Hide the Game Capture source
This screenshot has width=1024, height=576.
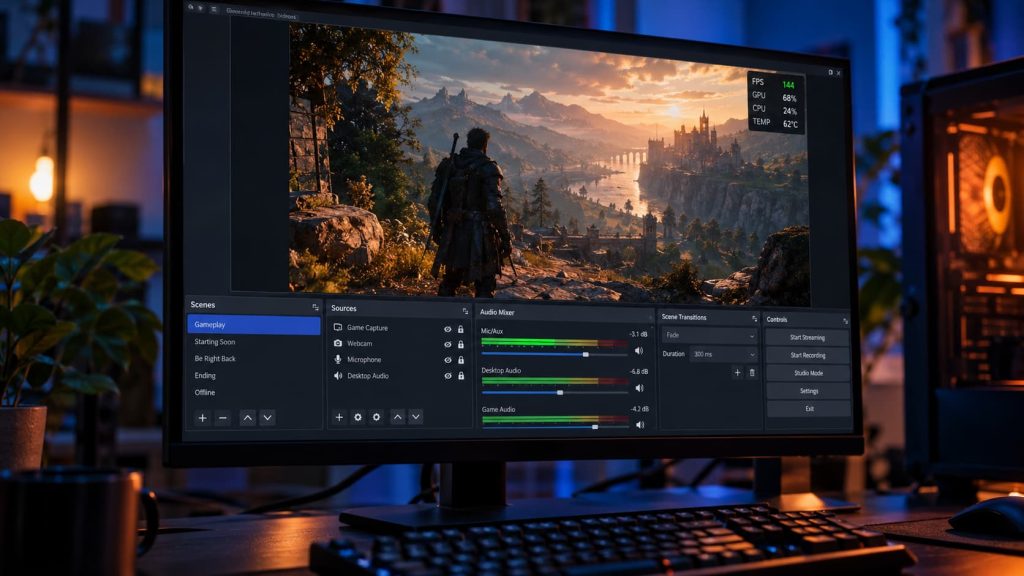tap(447, 329)
